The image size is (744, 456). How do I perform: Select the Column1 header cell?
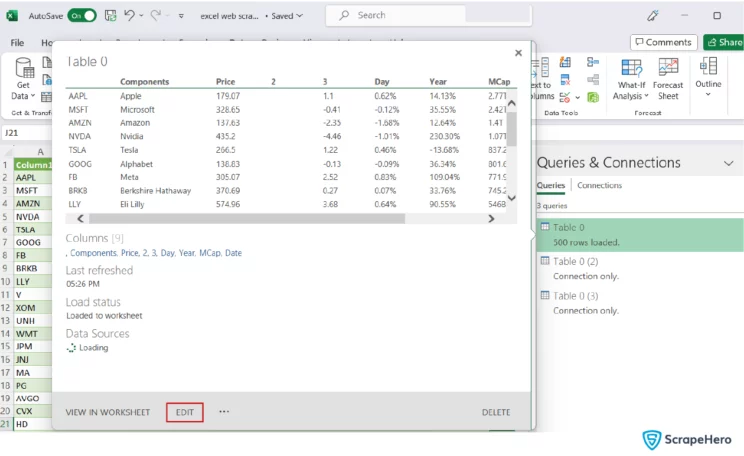32,165
